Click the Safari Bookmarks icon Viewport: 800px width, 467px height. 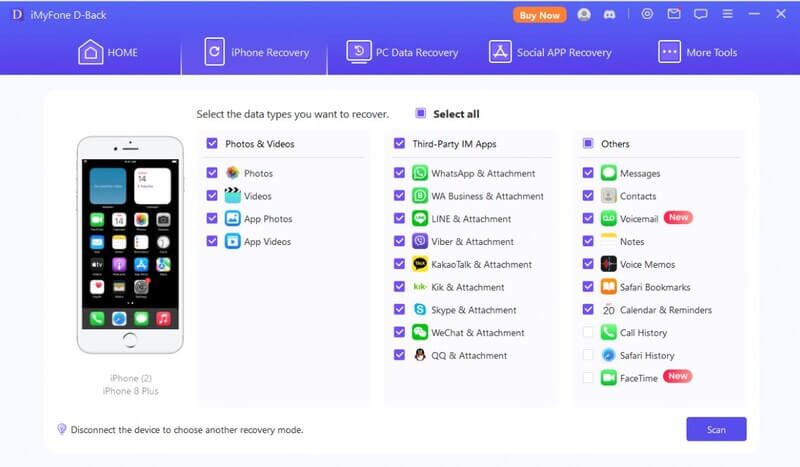click(x=609, y=287)
